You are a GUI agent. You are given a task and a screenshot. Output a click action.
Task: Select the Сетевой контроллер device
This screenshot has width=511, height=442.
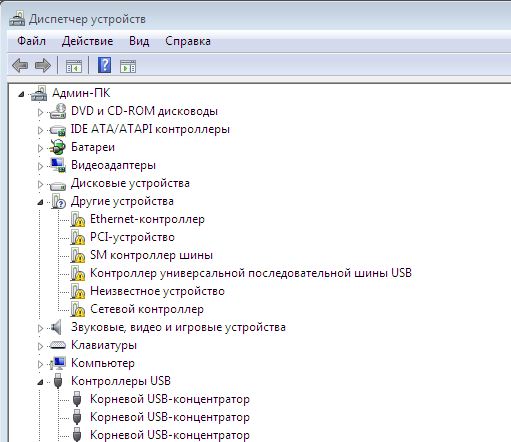[147, 309]
